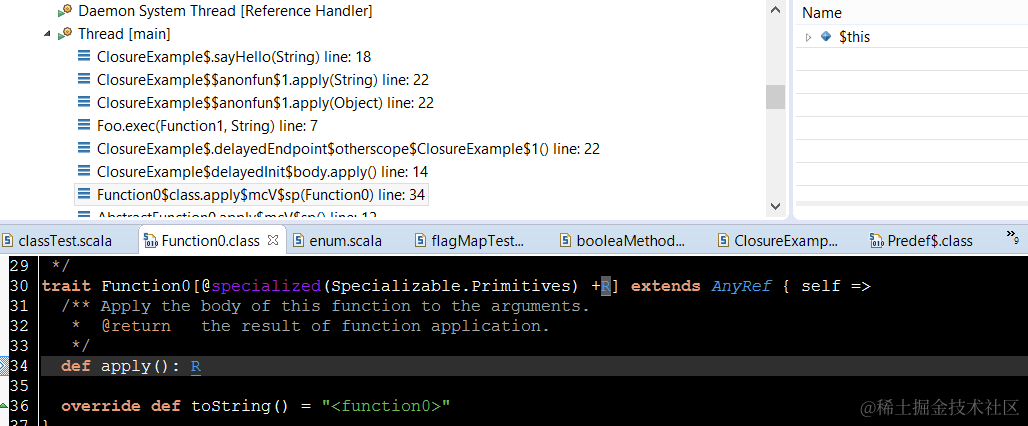Click line number 30 in the gutter
The width and height of the screenshot is (1028, 426).
pos(19,286)
